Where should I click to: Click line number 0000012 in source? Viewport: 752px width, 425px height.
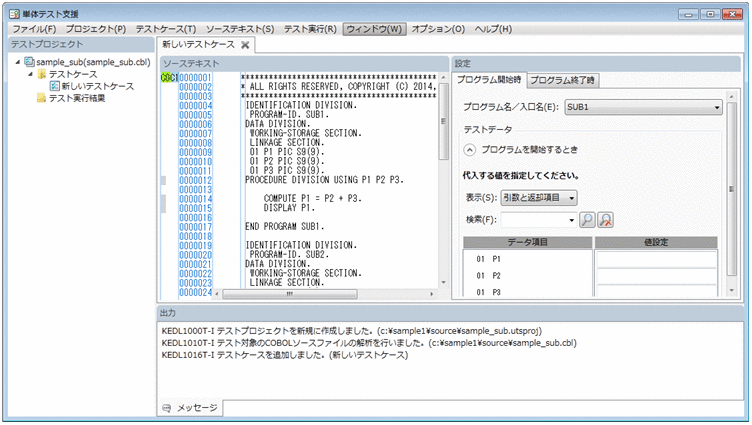tap(195, 180)
